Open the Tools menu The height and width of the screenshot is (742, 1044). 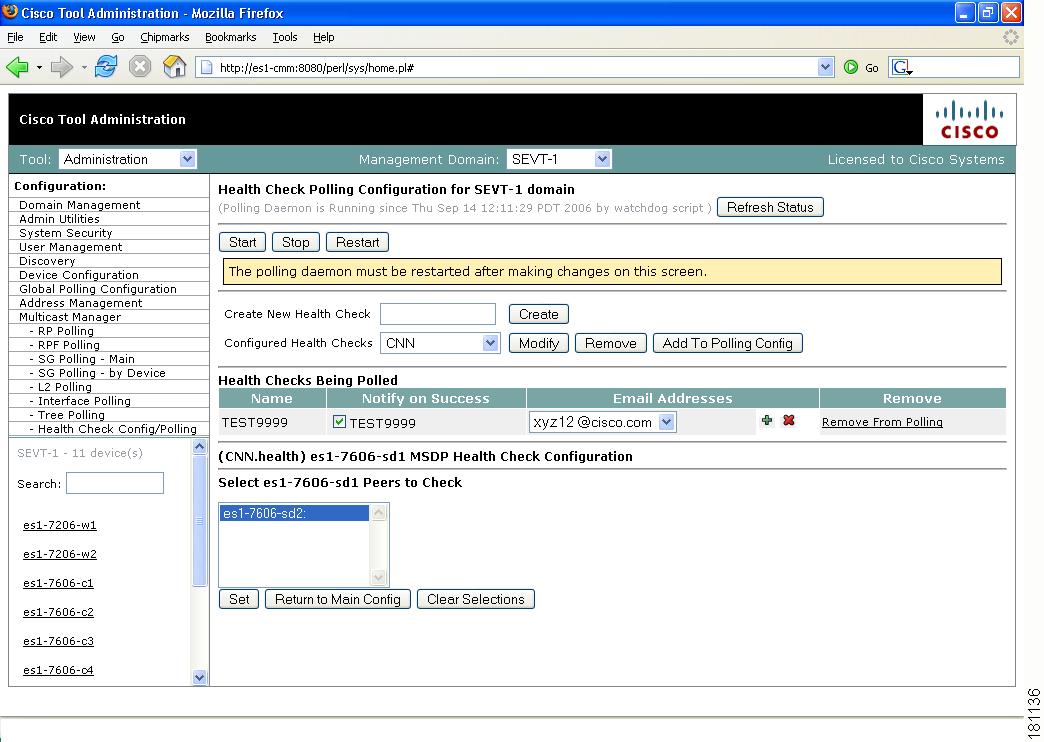(284, 37)
